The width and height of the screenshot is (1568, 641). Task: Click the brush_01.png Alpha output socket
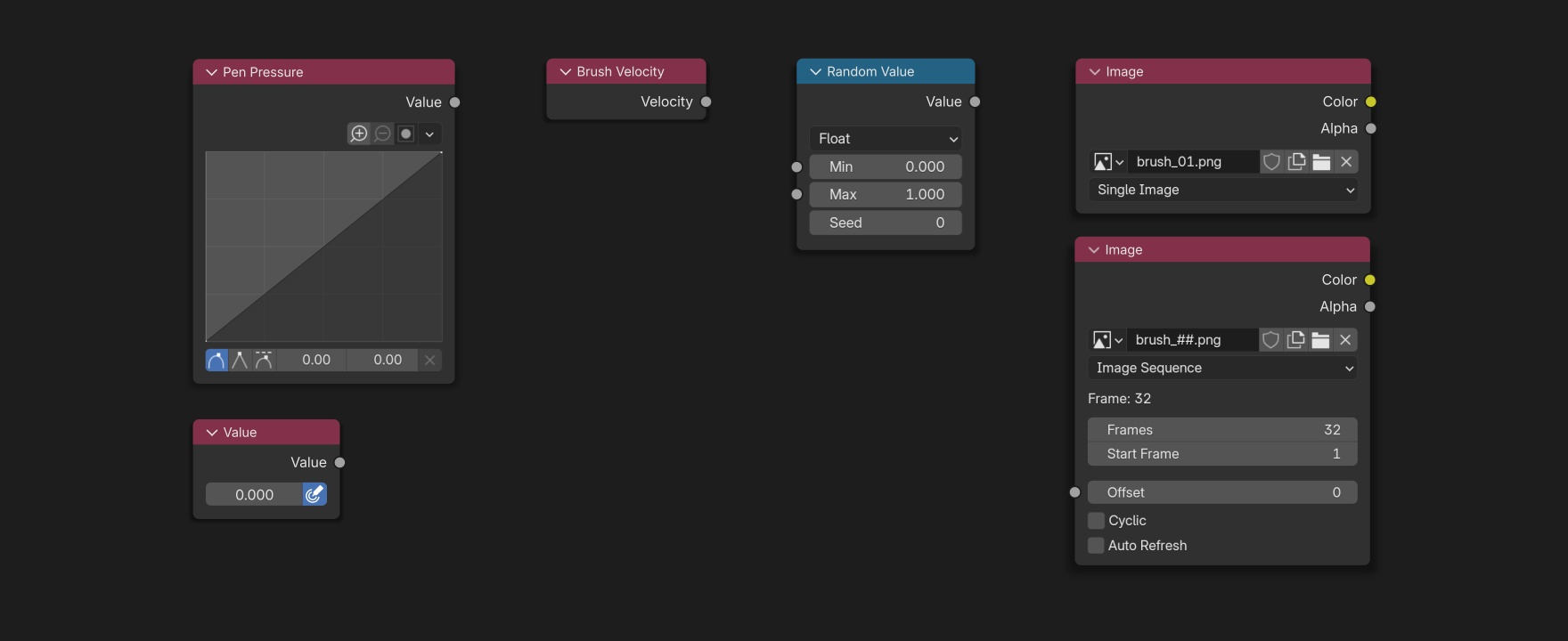click(1371, 128)
